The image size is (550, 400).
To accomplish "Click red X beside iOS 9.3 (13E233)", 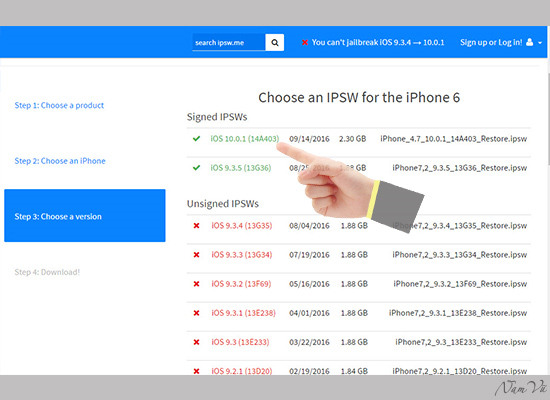I will point(196,342).
